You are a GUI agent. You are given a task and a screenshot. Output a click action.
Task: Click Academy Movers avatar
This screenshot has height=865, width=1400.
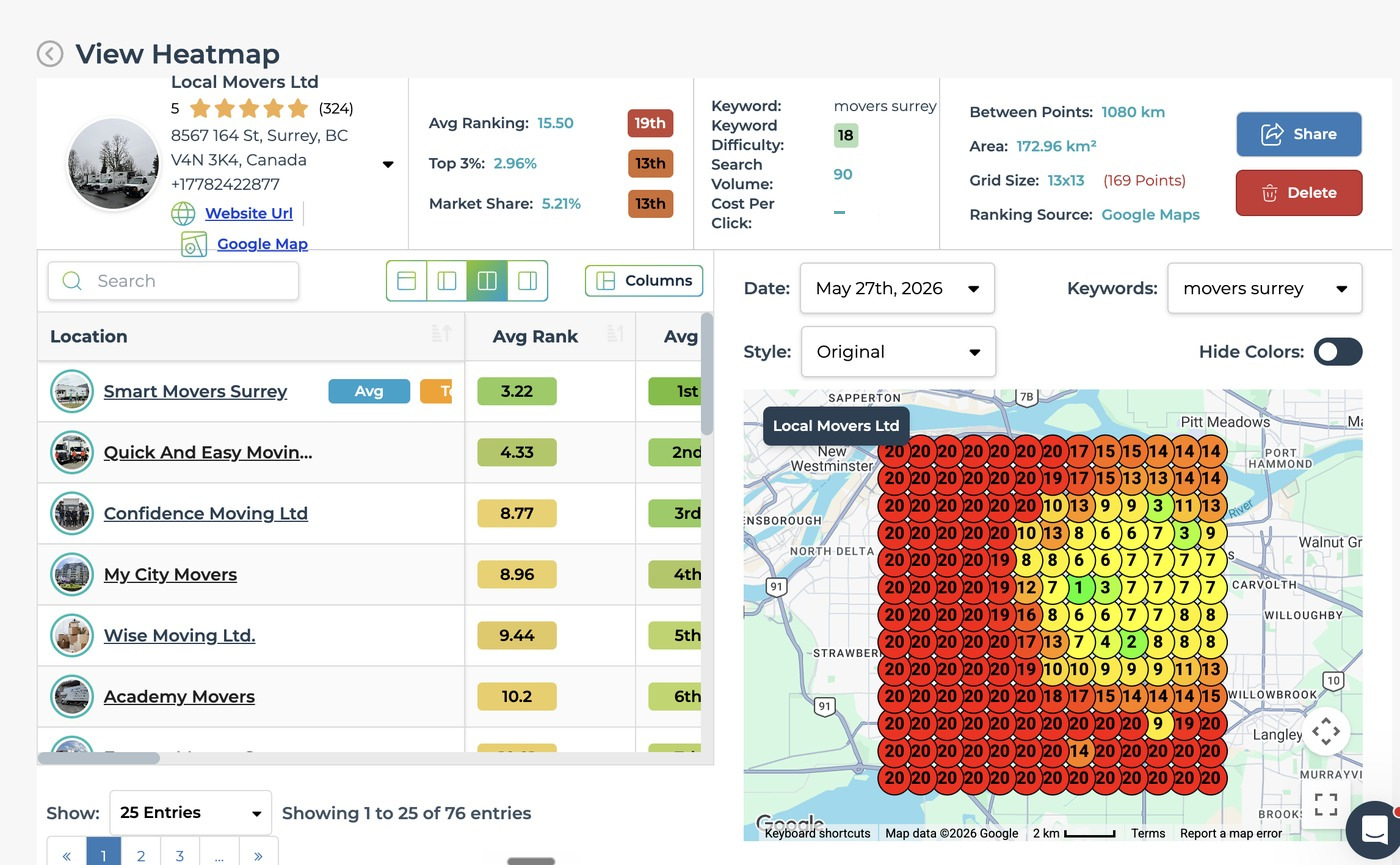tap(72, 696)
